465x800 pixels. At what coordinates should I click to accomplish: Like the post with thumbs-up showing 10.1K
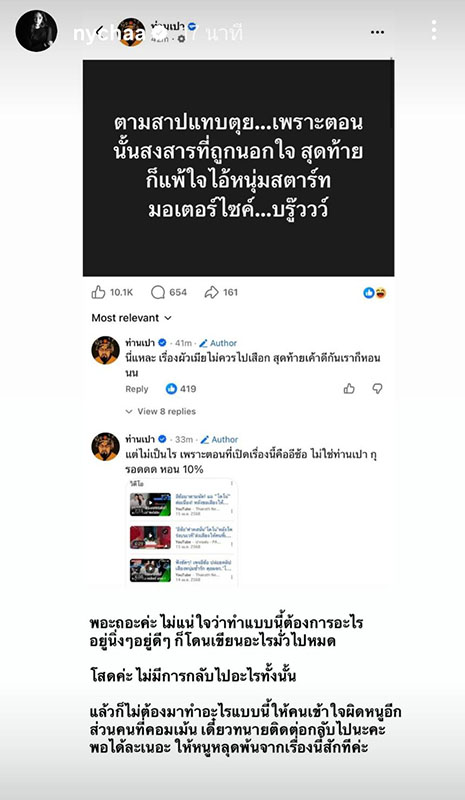98,292
